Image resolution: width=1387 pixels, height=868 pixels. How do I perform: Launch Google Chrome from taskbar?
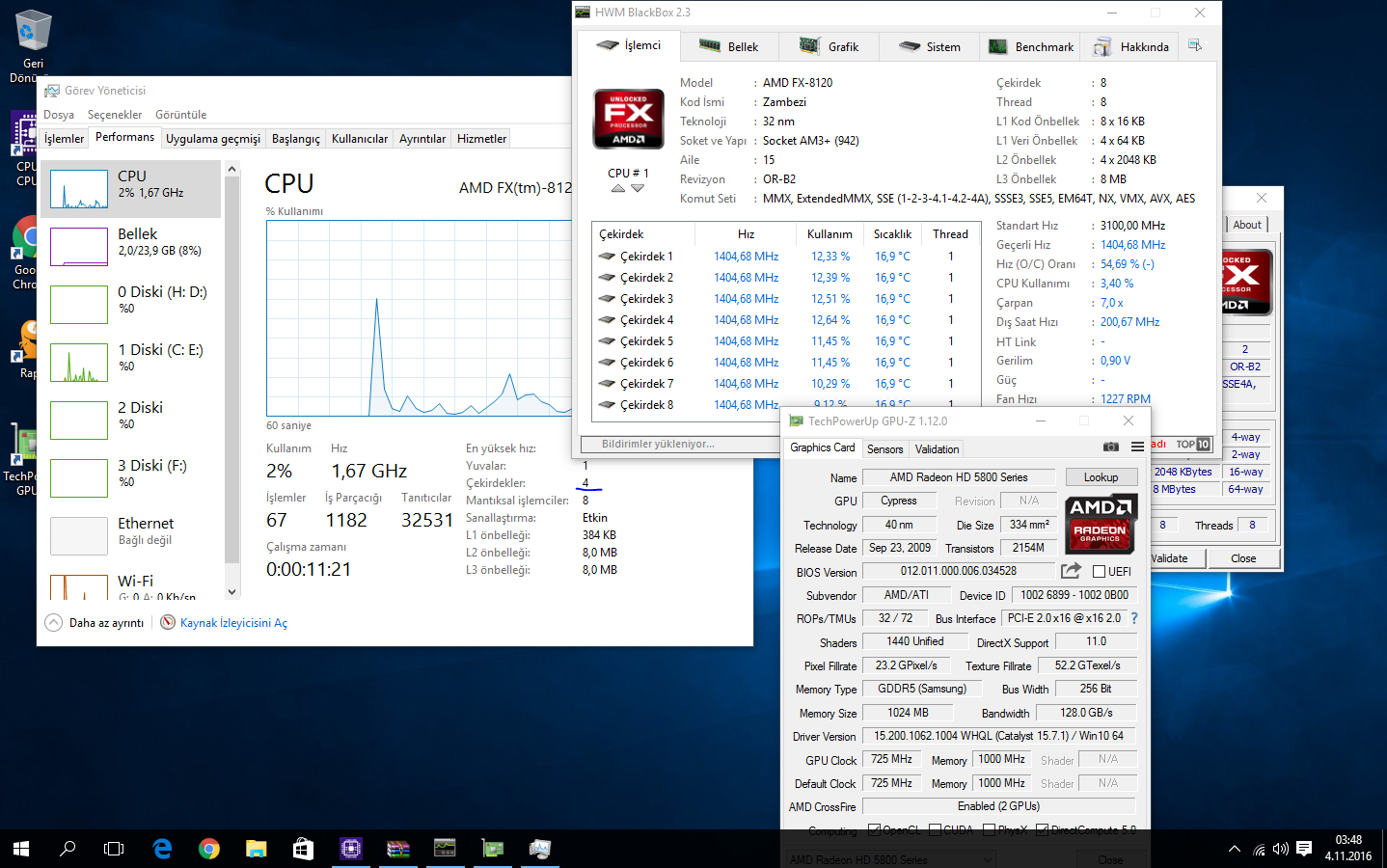click(x=208, y=849)
